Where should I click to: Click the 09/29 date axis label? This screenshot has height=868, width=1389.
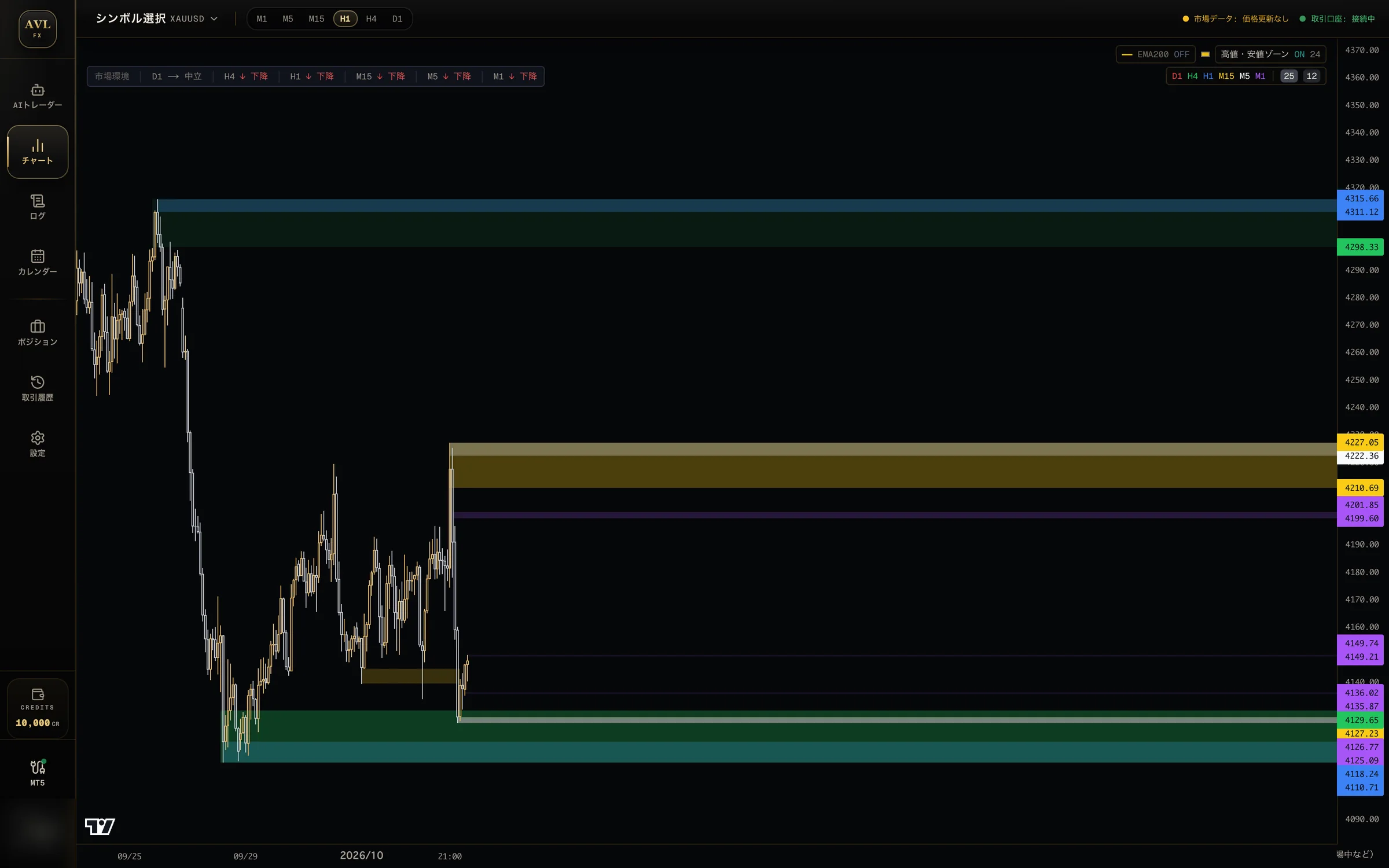pyautogui.click(x=245, y=856)
